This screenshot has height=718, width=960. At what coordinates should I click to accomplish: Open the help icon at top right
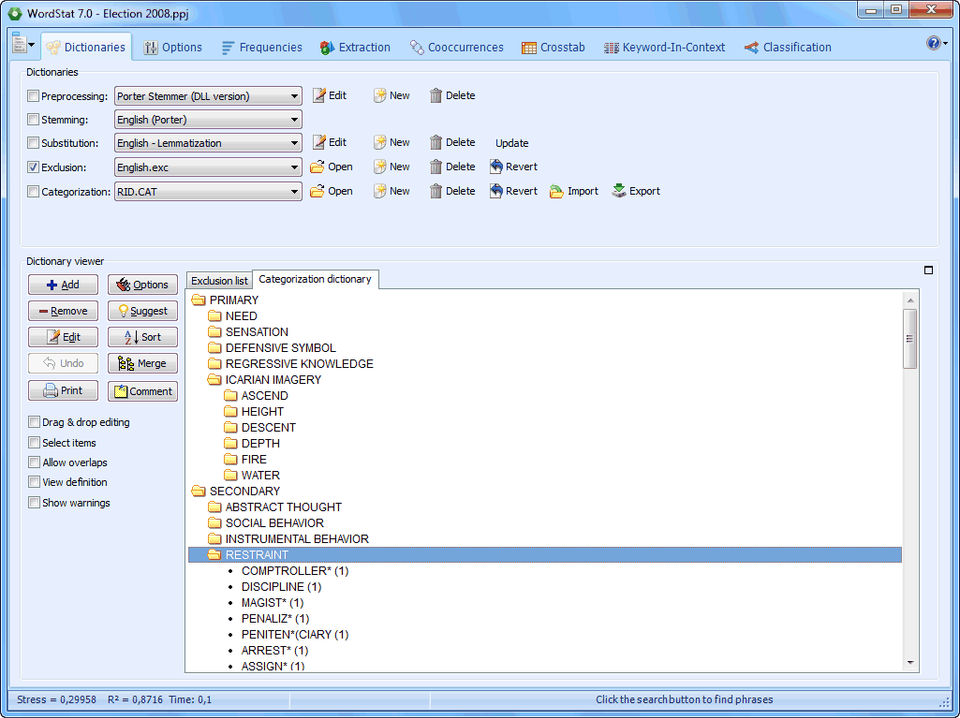(x=933, y=43)
